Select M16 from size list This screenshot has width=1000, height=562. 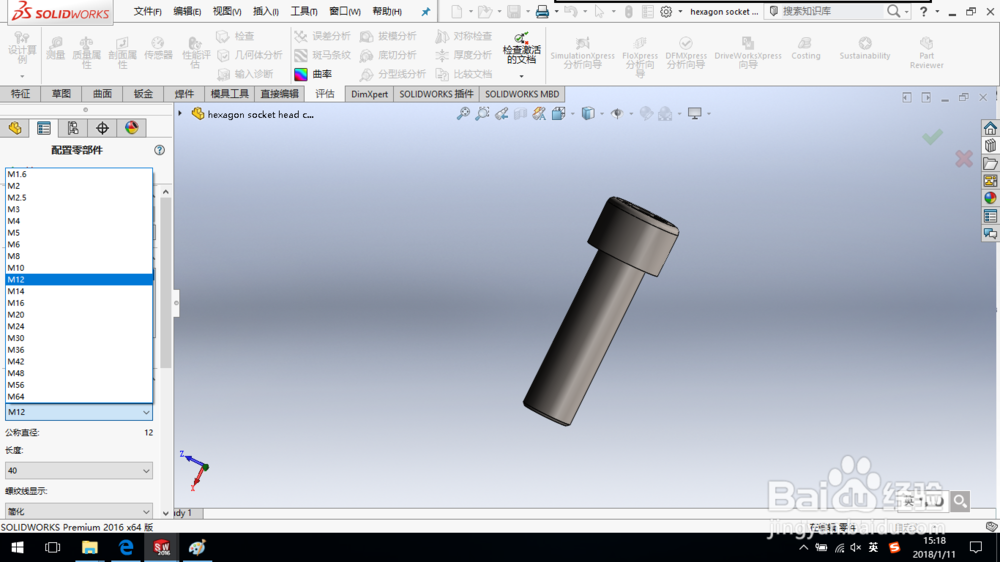[79, 303]
